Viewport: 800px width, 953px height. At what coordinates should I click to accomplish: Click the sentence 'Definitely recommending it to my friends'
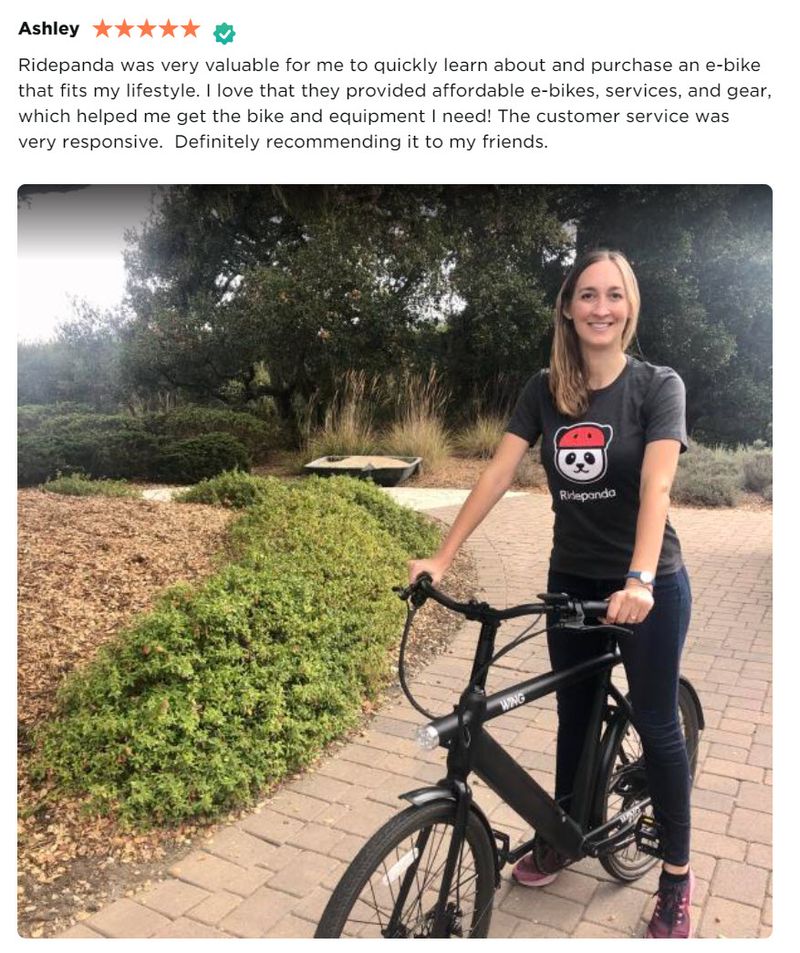(x=361, y=142)
